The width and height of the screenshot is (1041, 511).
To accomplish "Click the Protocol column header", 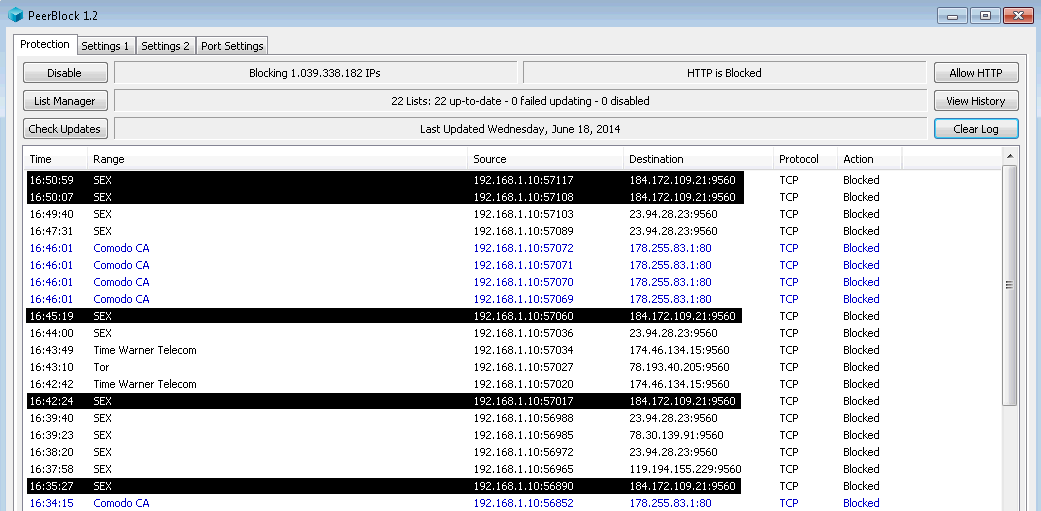I will pos(805,159).
